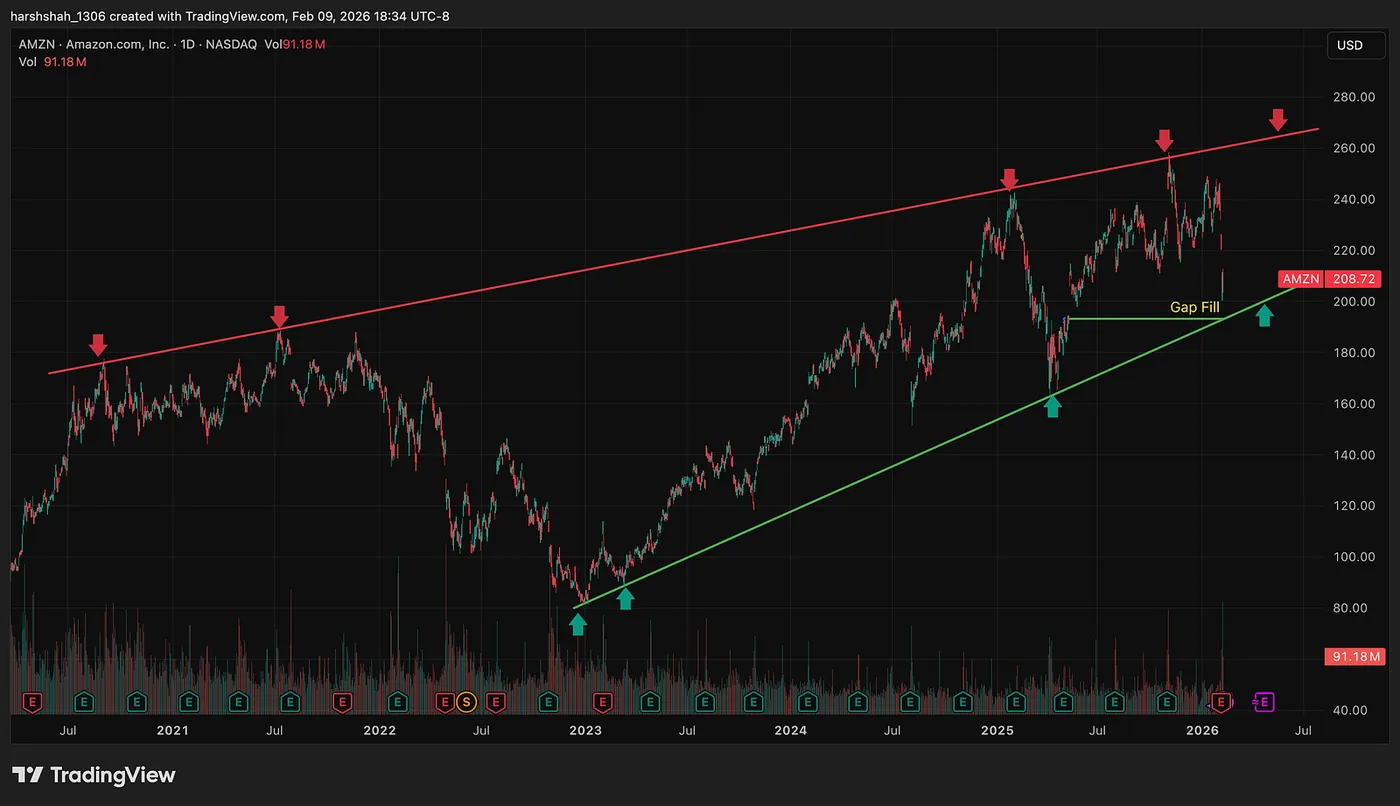Viewport: 1400px width, 806px height.
Task: Click the 1D interval in chart header
Action: click(x=189, y=44)
